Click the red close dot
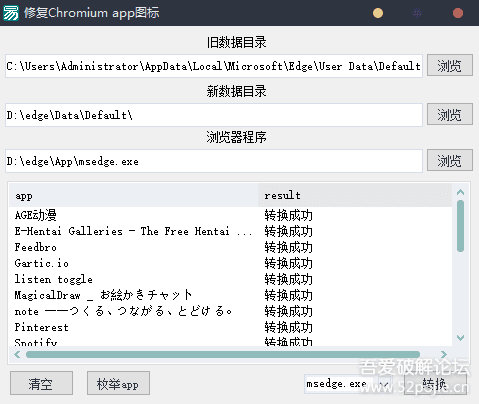This screenshot has height=404, width=479. pos(458,13)
